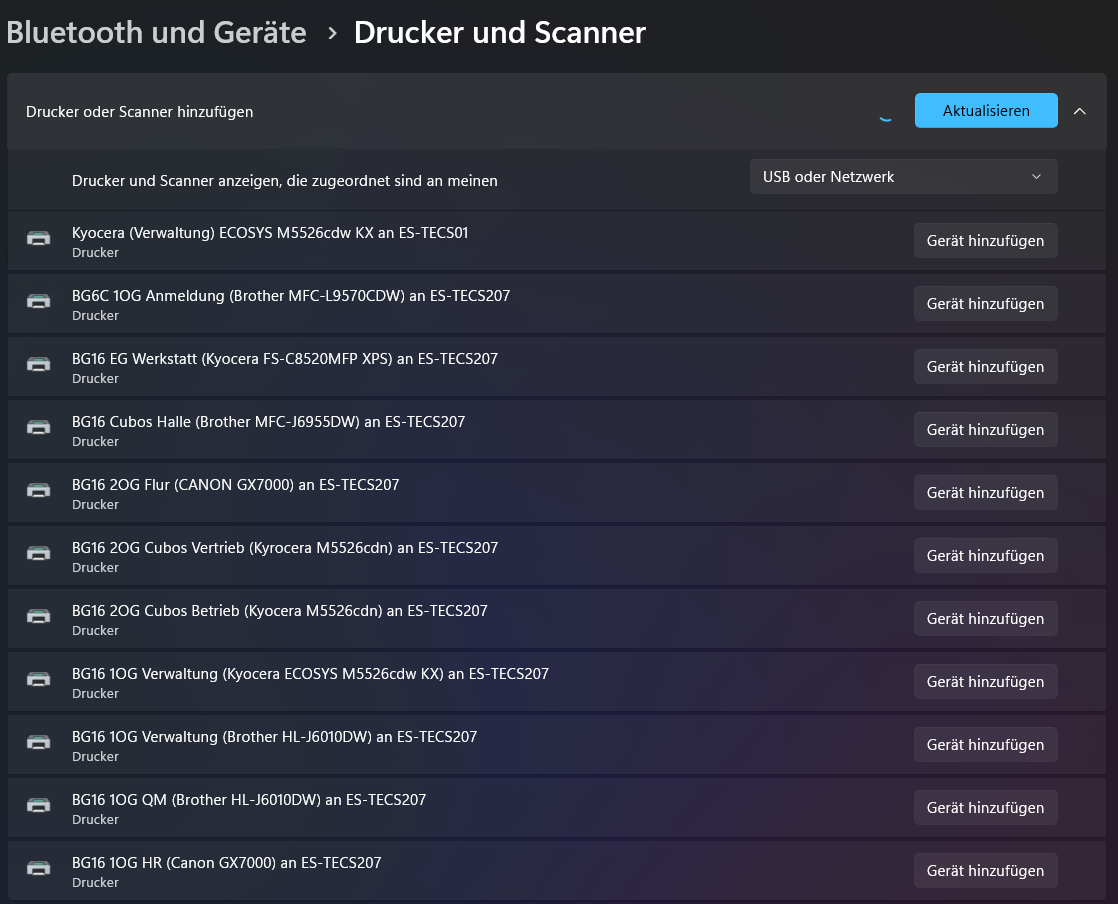Add the BG16 Cubos Halle Brother printer
The image size is (1118, 904).
(985, 430)
